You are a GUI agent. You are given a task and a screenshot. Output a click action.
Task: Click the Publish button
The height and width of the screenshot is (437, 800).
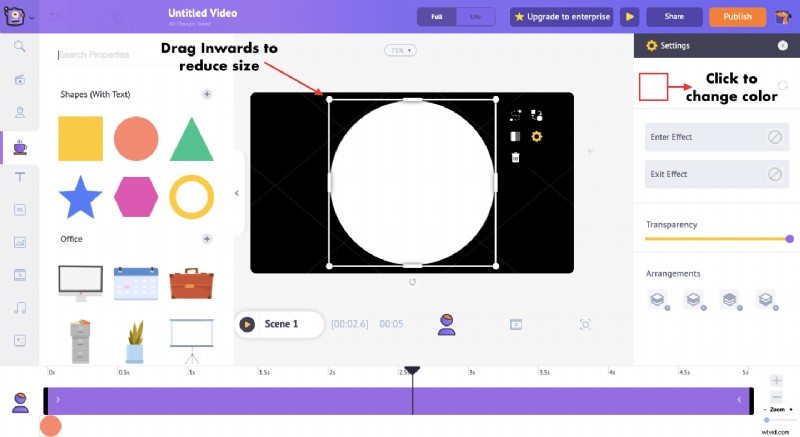coord(737,17)
